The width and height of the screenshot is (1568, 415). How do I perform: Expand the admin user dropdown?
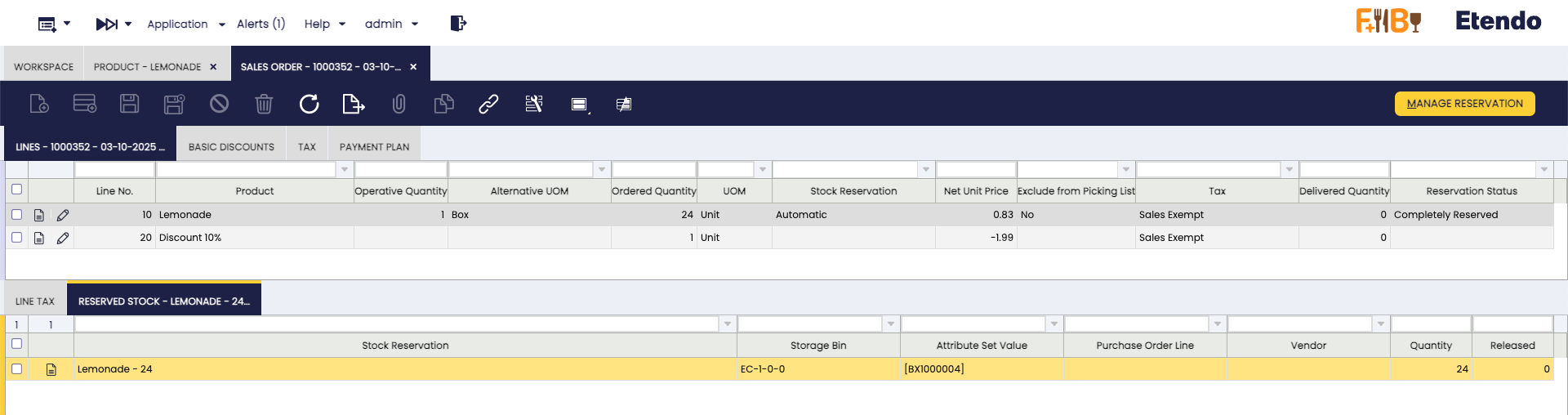(391, 24)
